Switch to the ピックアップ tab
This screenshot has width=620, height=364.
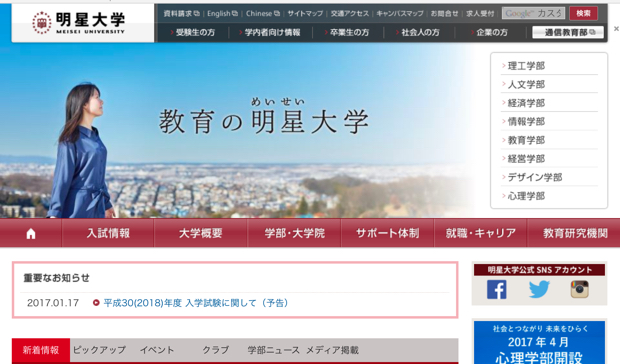(x=99, y=350)
